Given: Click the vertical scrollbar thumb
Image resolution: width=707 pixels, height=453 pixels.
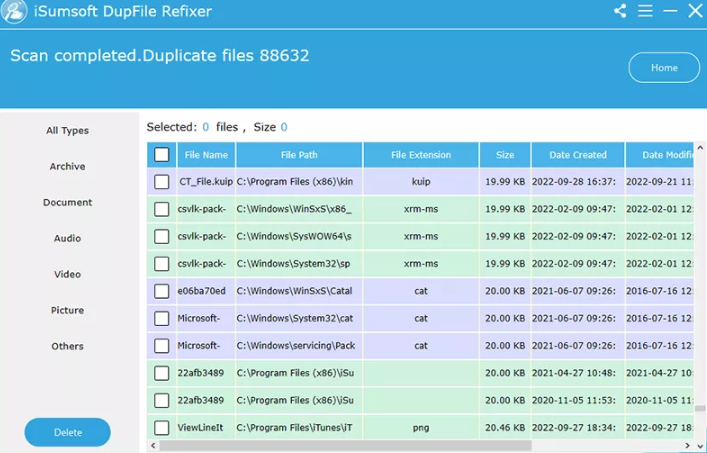Looking at the screenshot, I should (700, 408).
